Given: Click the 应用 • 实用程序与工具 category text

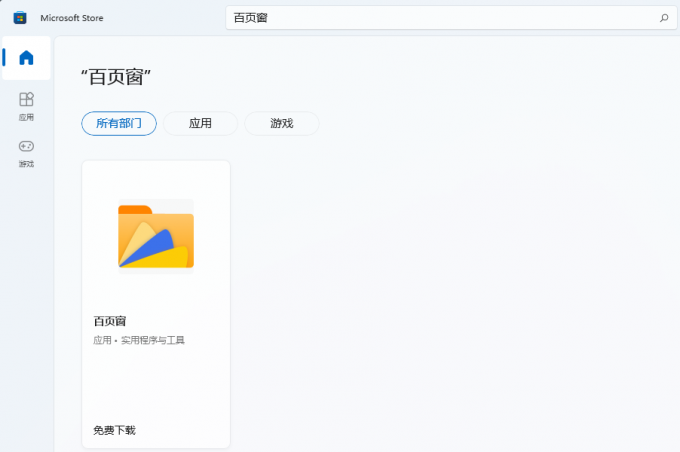Looking at the screenshot, I should coord(139,340).
